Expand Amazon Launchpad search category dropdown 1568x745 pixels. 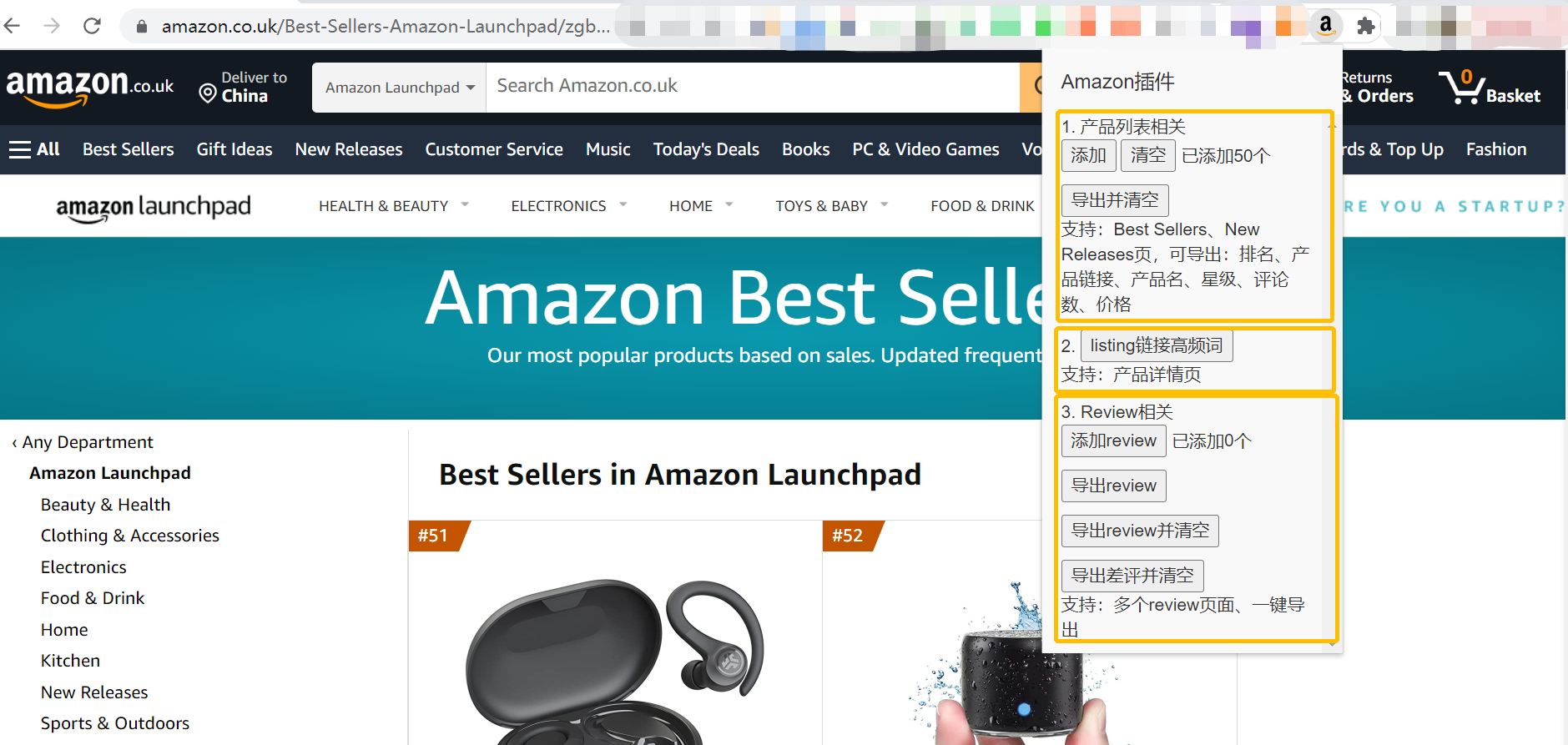click(x=400, y=88)
